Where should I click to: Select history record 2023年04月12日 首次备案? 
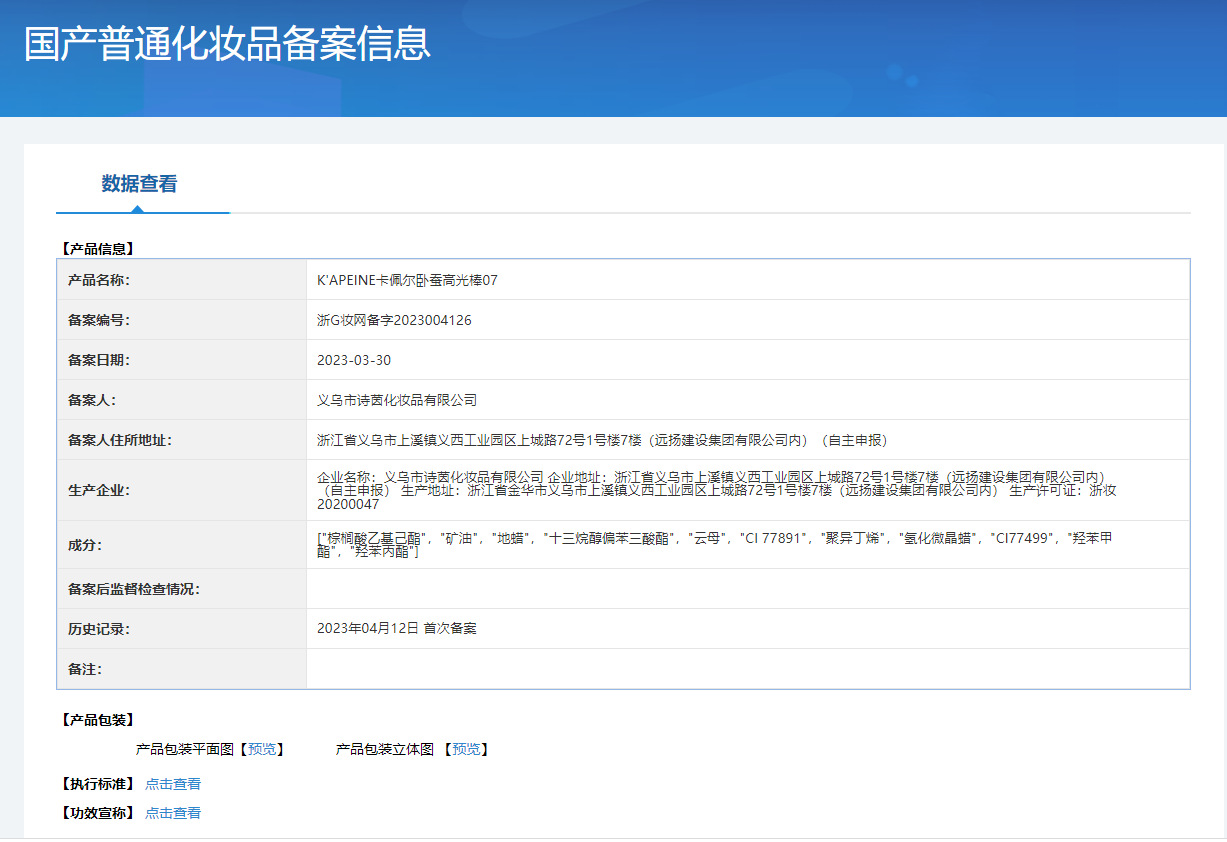(x=397, y=629)
